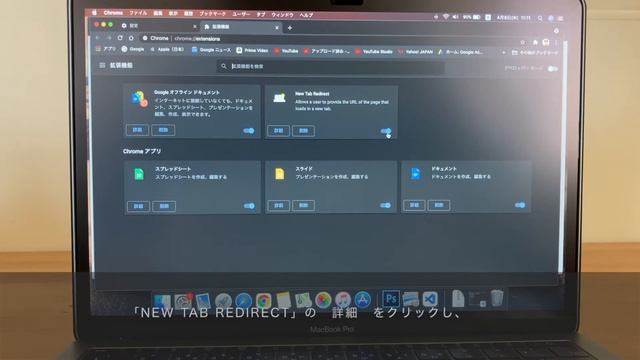The width and height of the screenshot is (640, 360).
Task: Click the blue Documents app icon
Action: tap(416, 173)
